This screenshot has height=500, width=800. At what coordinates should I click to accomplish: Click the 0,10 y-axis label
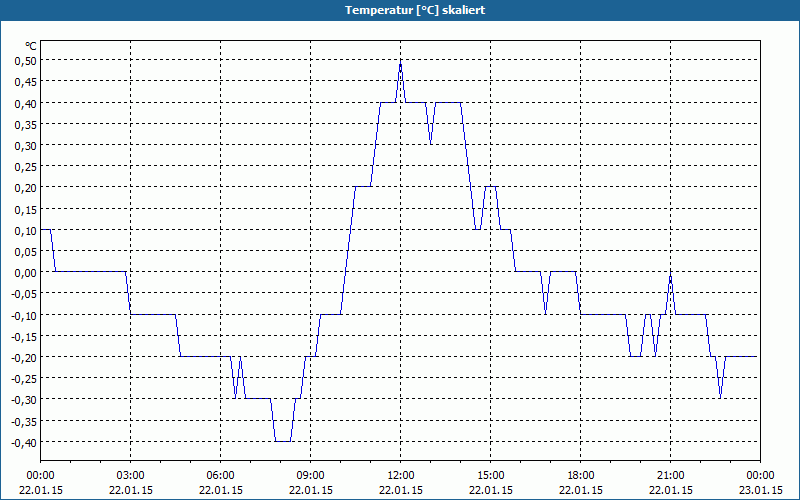(27, 230)
